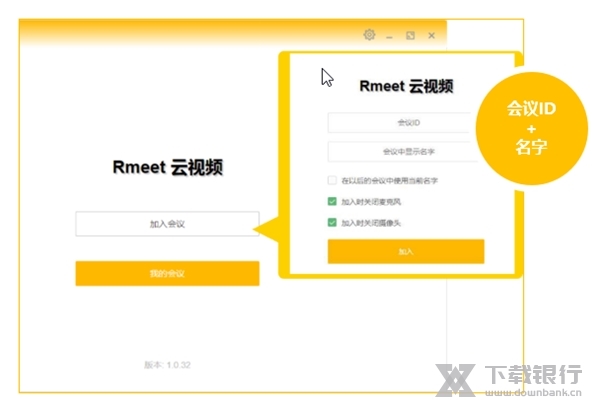This screenshot has width=600, height=406.
Task: Uncheck 加入时关闭麦克风 checkbox
Action: click(x=332, y=201)
